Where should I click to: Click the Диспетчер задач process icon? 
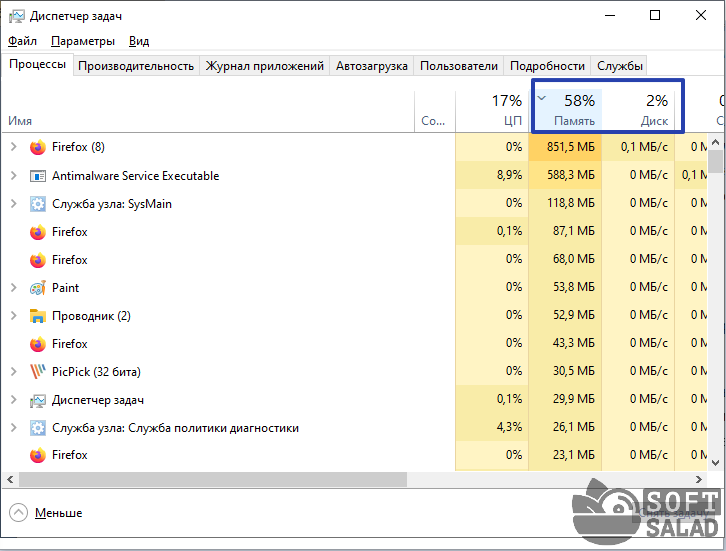click(38, 400)
